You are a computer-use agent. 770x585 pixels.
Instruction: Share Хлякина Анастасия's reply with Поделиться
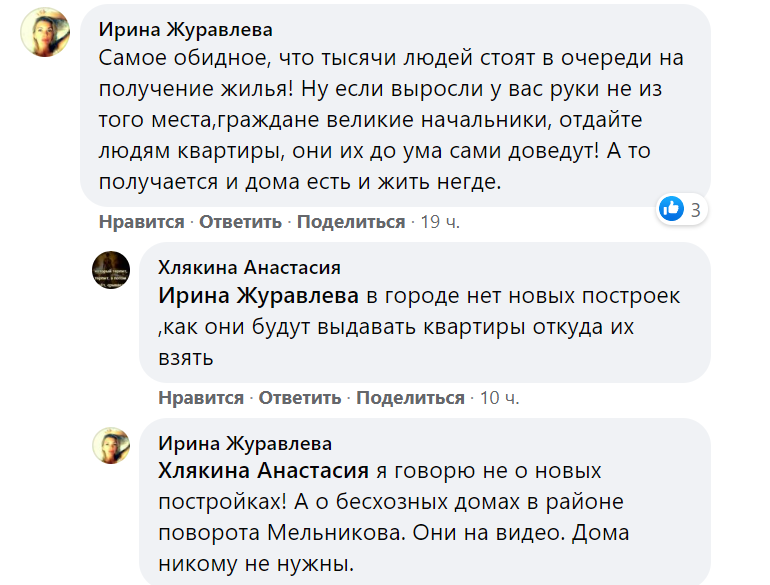(x=410, y=398)
